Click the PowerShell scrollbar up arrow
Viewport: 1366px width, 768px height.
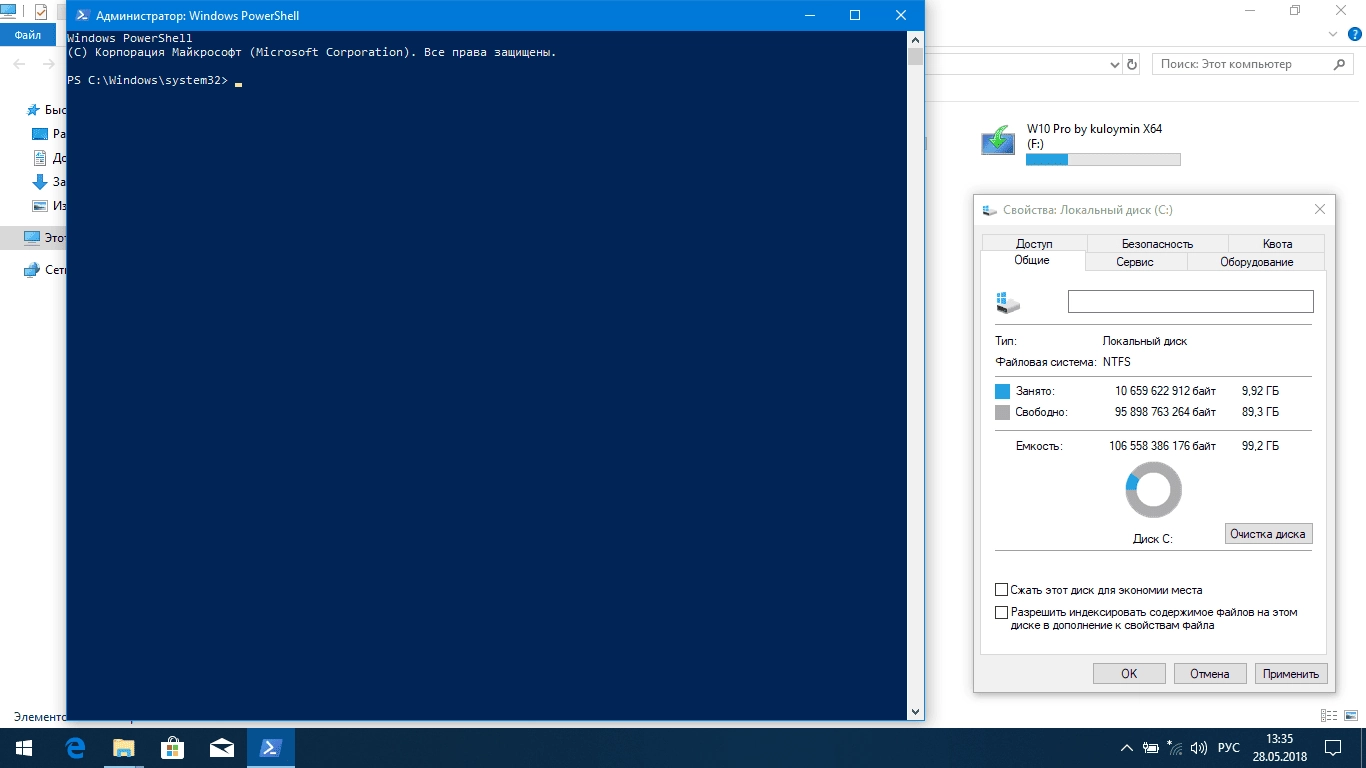[x=915, y=38]
